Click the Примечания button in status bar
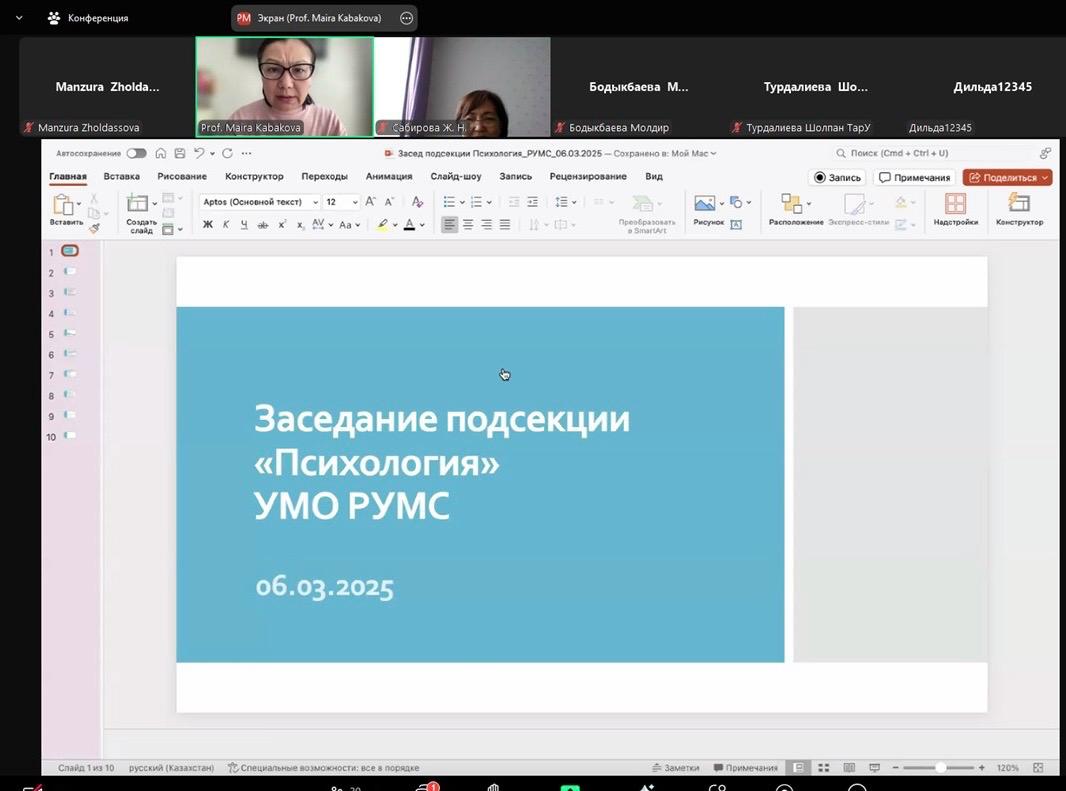Viewport: 1066px width, 791px height. [745, 767]
